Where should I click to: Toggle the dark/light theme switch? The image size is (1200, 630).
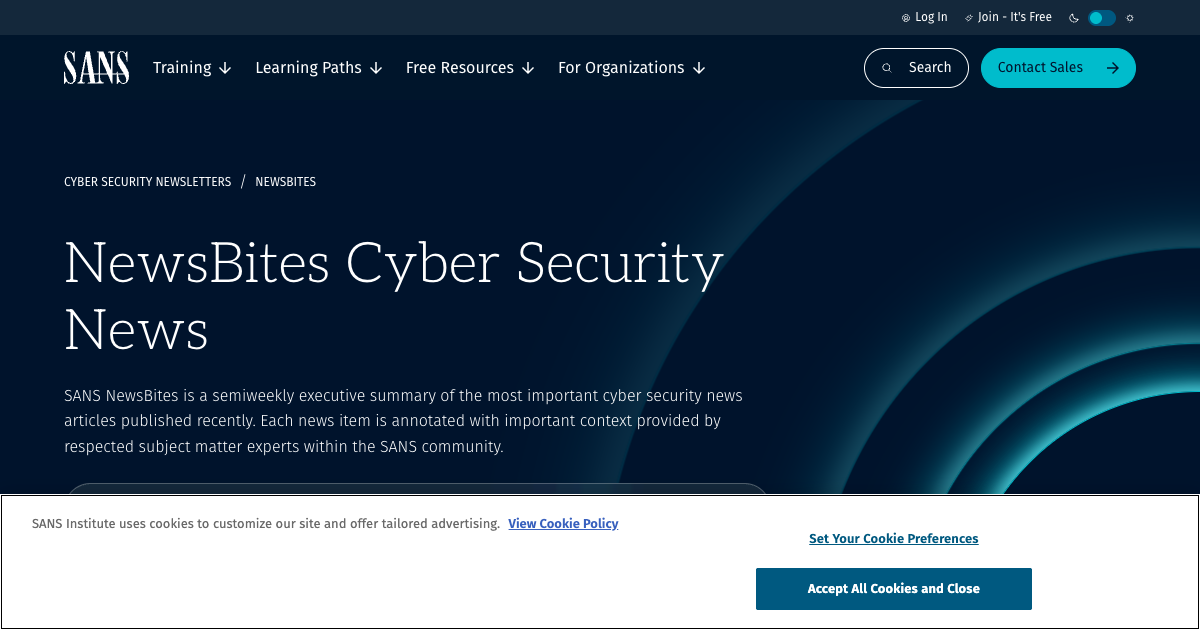(x=1102, y=18)
